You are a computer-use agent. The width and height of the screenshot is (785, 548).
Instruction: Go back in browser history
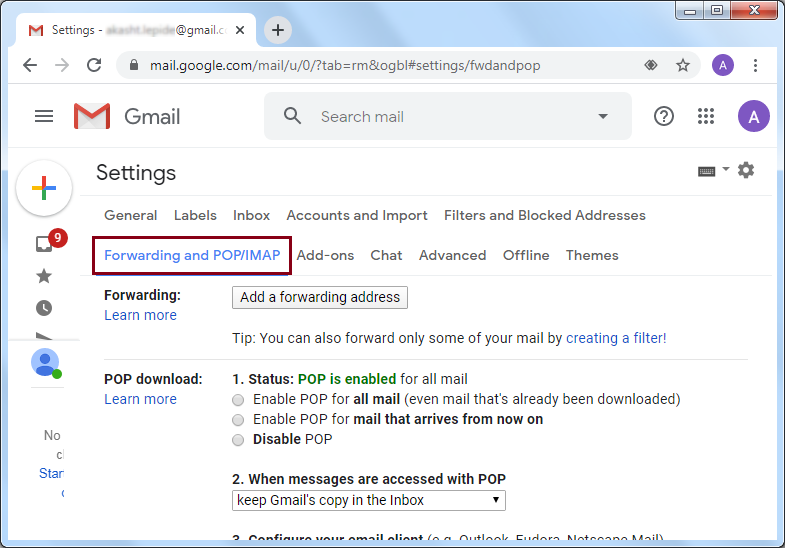pyautogui.click(x=30, y=65)
